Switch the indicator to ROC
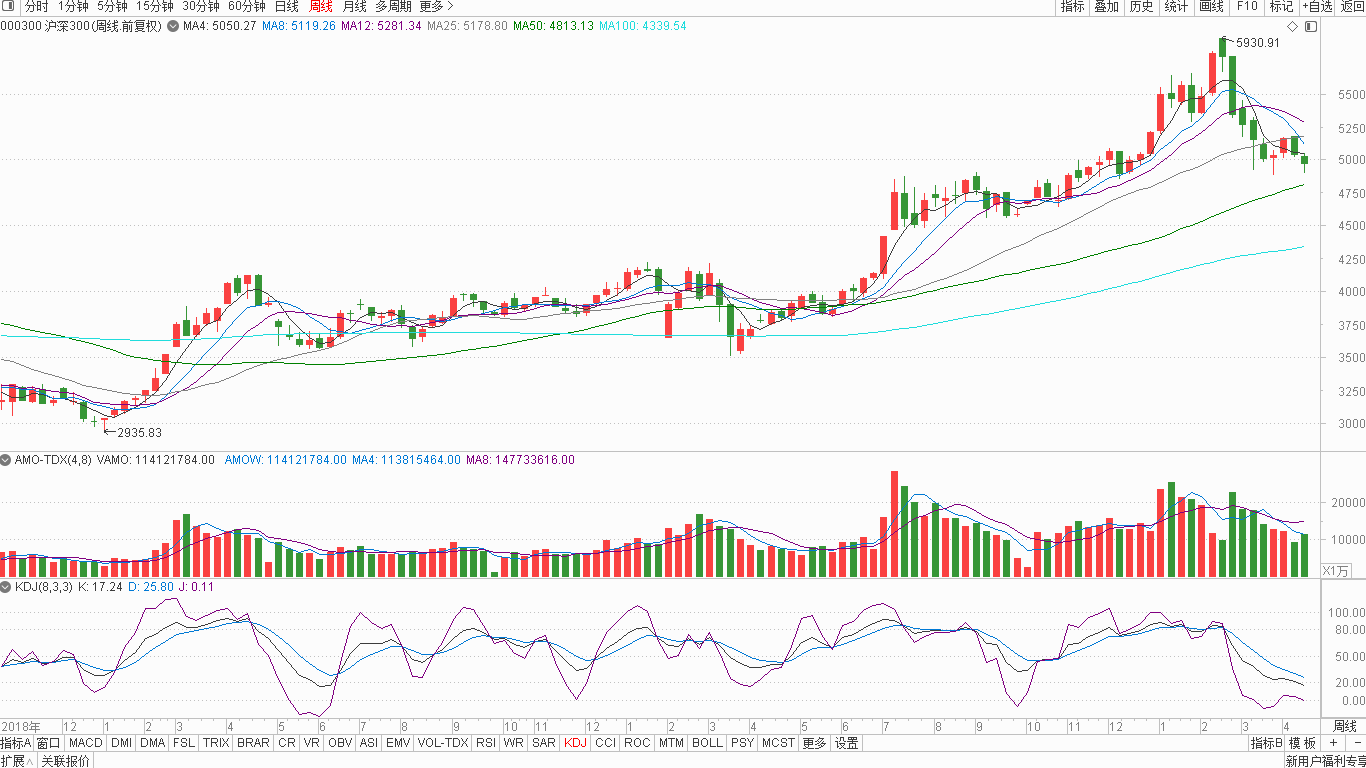Viewport: 1366px width, 768px height. point(637,743)
